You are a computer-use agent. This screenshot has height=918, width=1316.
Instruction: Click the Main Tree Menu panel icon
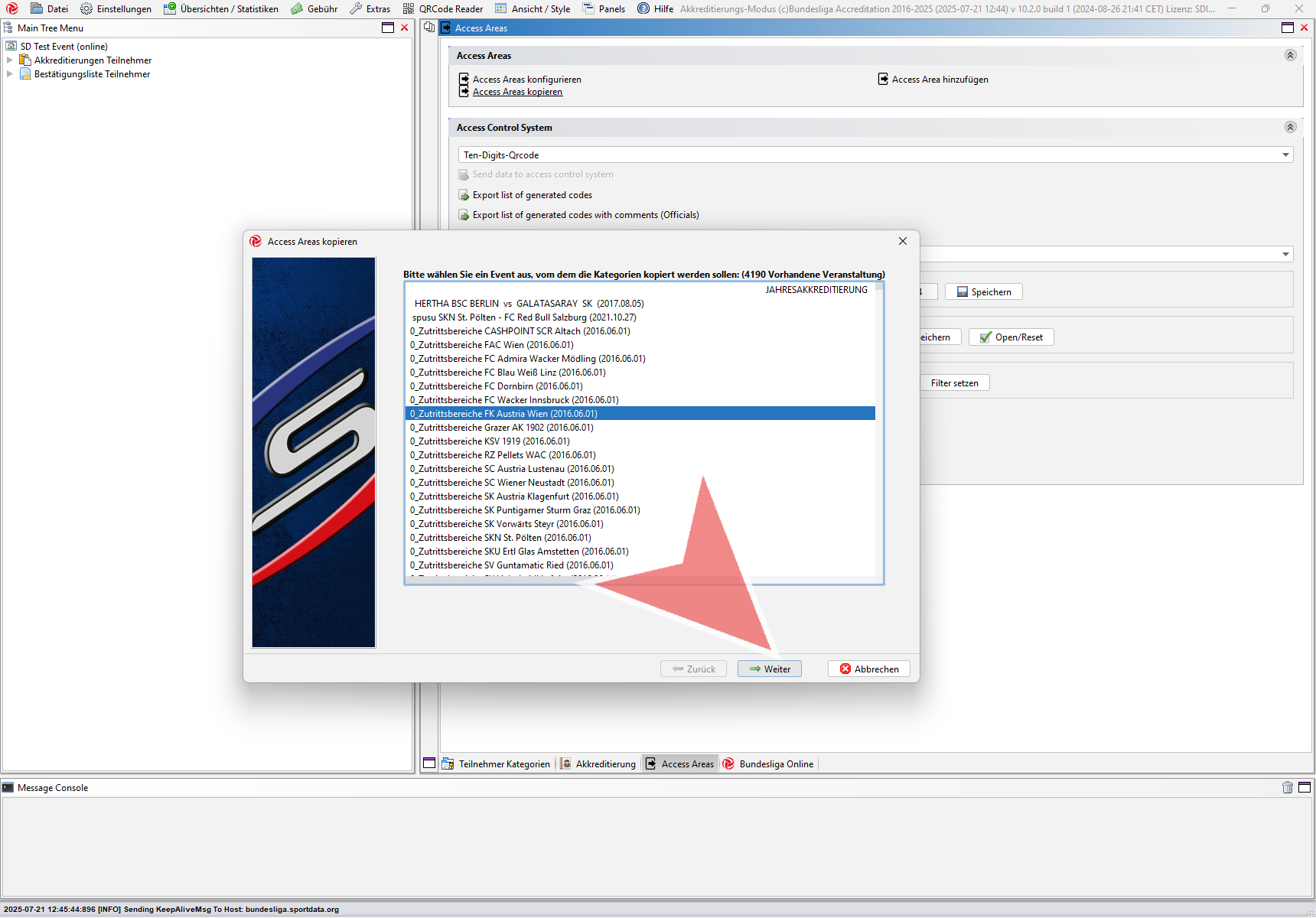point(8,28)
